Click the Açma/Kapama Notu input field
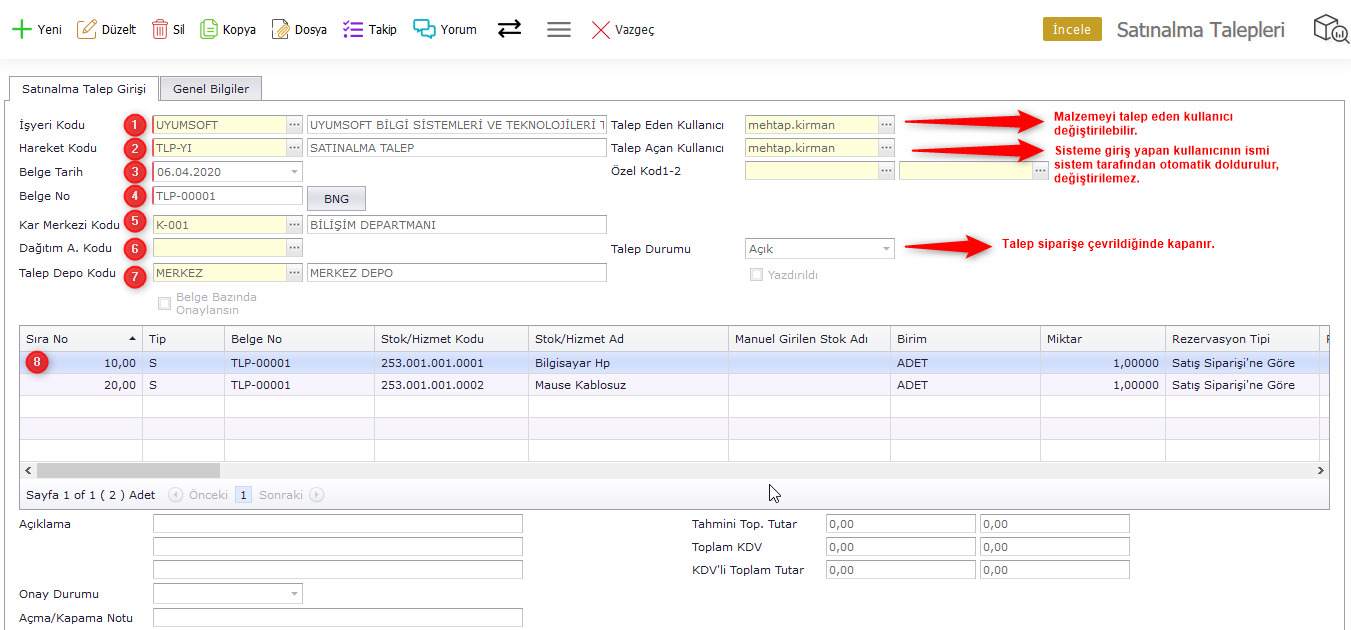Image resolution: width=1351 pixels, height=630 pixels. (x=337, y=618)
